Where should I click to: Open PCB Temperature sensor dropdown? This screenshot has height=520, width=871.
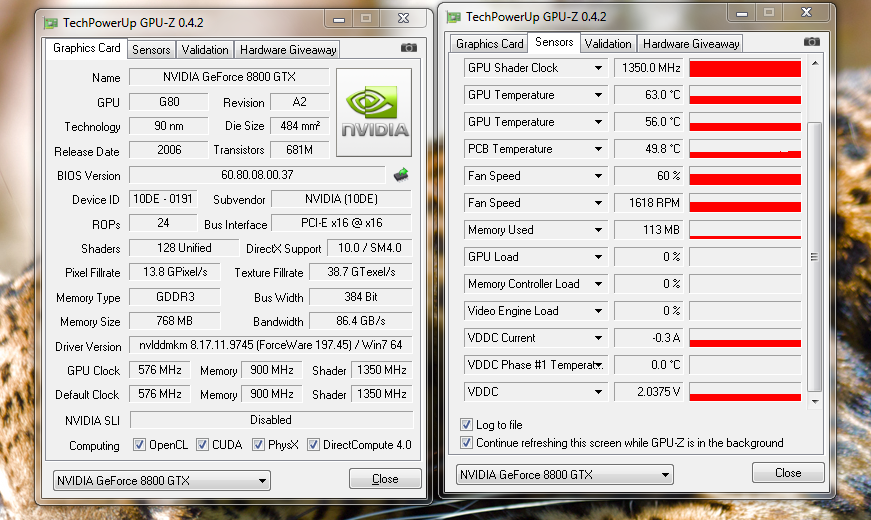[598, 149]
